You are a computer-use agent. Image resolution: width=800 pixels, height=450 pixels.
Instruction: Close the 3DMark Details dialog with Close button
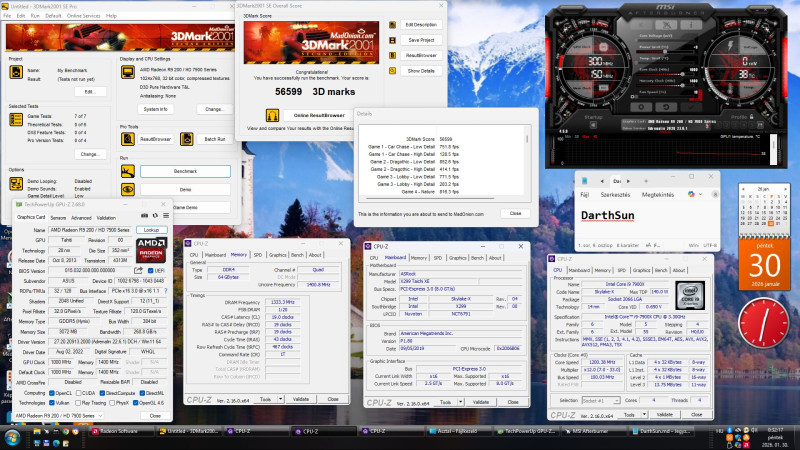(515, 213)
